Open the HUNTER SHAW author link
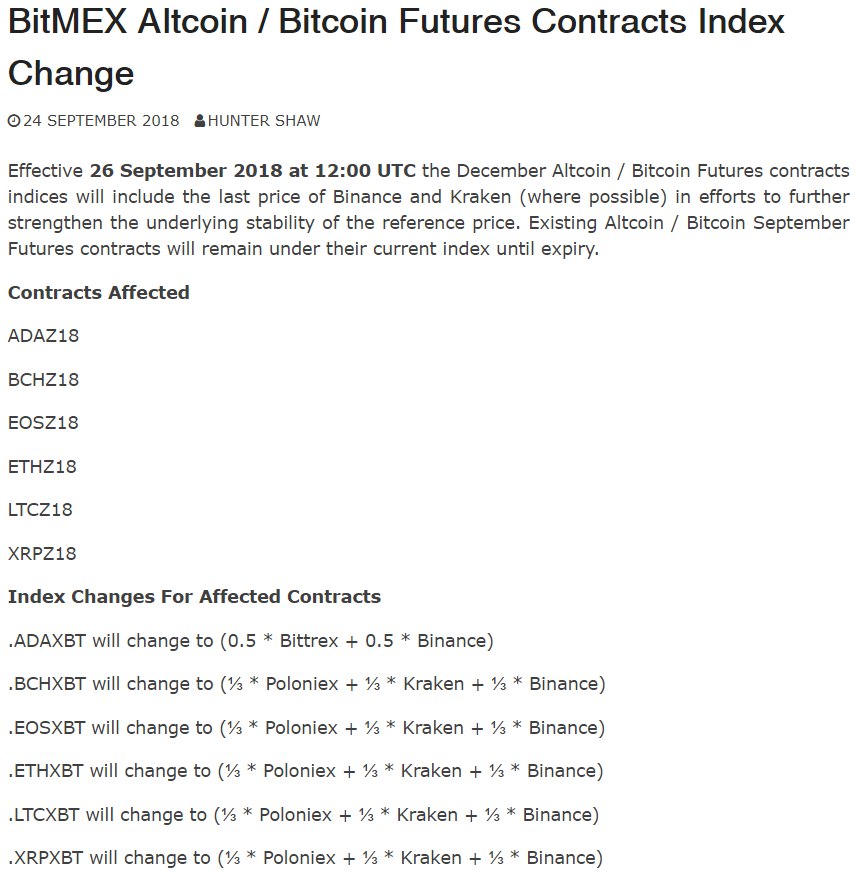 (264, 121)
